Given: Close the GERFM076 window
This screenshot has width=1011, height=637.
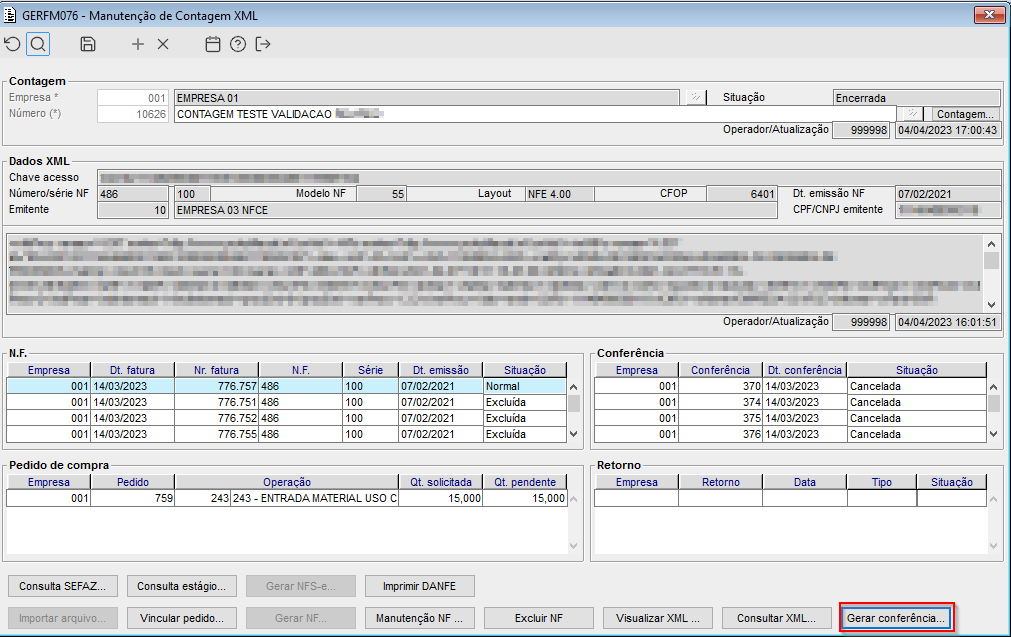Looking at the screenshot, I should pos(989,15).
